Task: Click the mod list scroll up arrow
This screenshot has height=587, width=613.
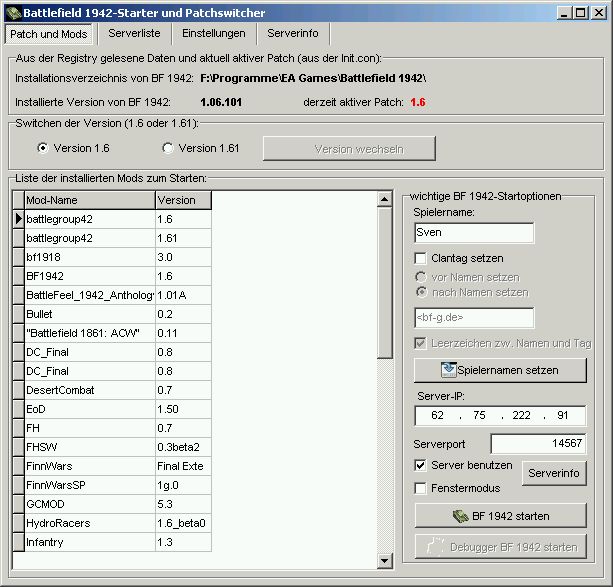Action: [385, 199]
